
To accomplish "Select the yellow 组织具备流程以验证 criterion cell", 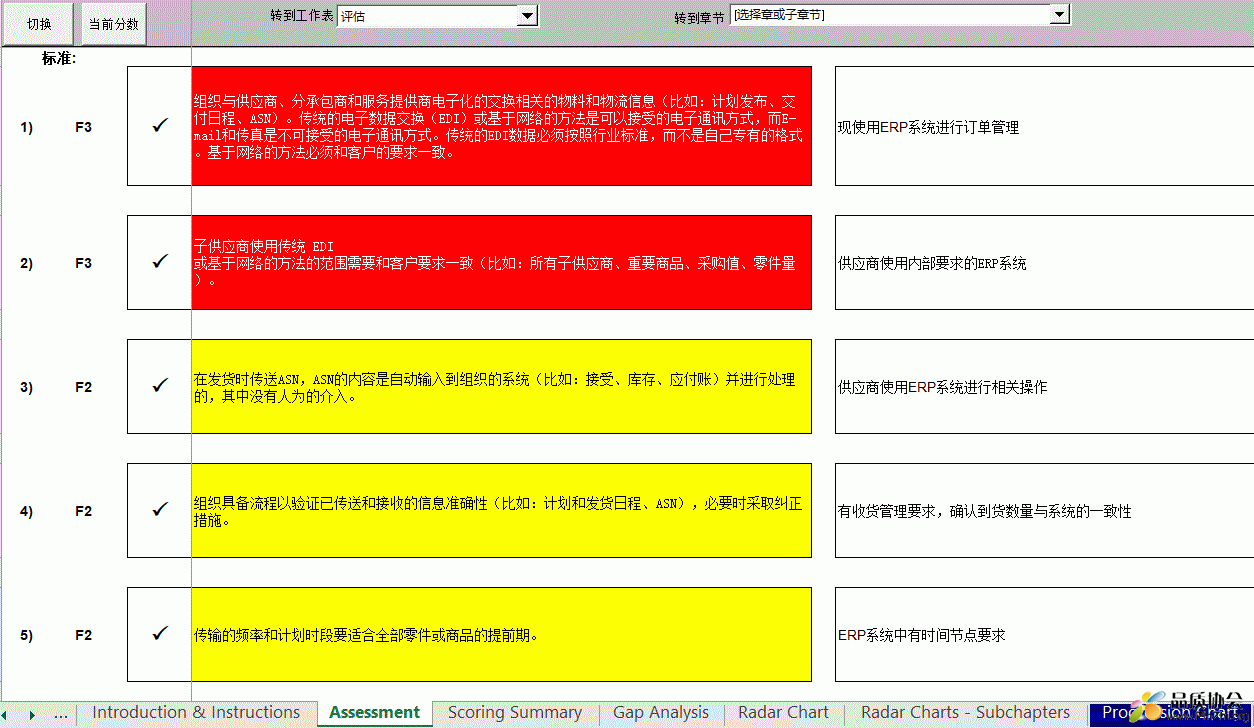I will click(501, 510).
